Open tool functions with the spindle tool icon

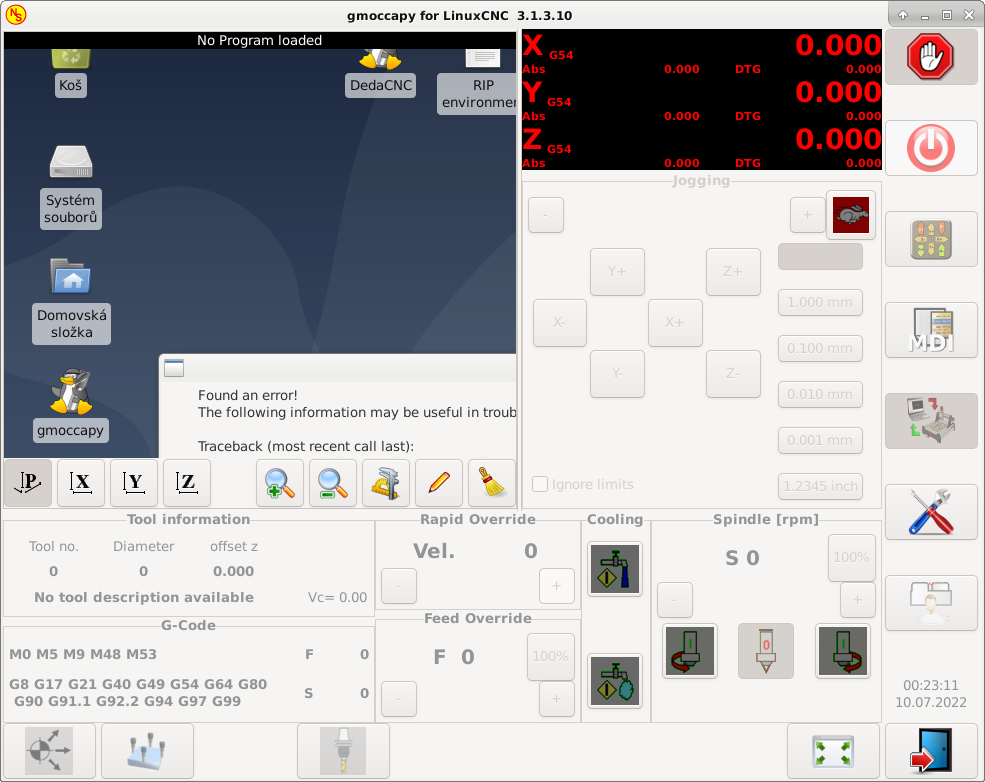coord(343,751)
